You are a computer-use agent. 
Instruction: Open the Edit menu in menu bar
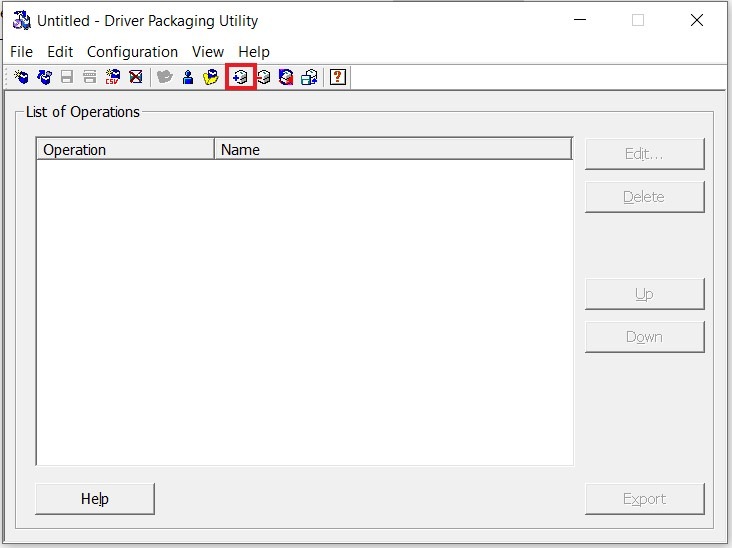(60, 52)
